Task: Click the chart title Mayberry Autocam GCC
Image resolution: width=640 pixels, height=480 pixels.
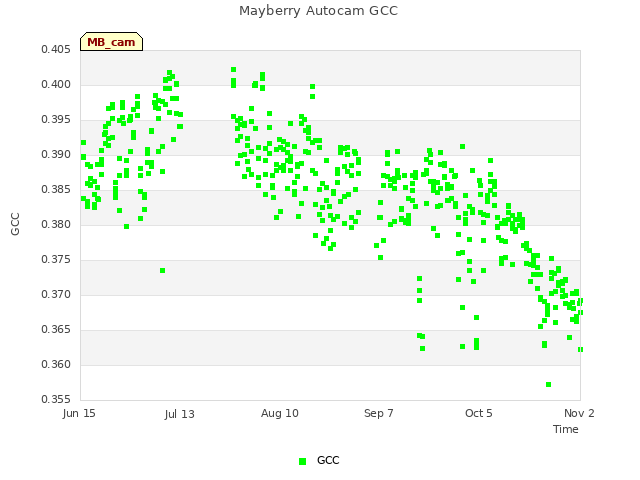Action: 318,11
